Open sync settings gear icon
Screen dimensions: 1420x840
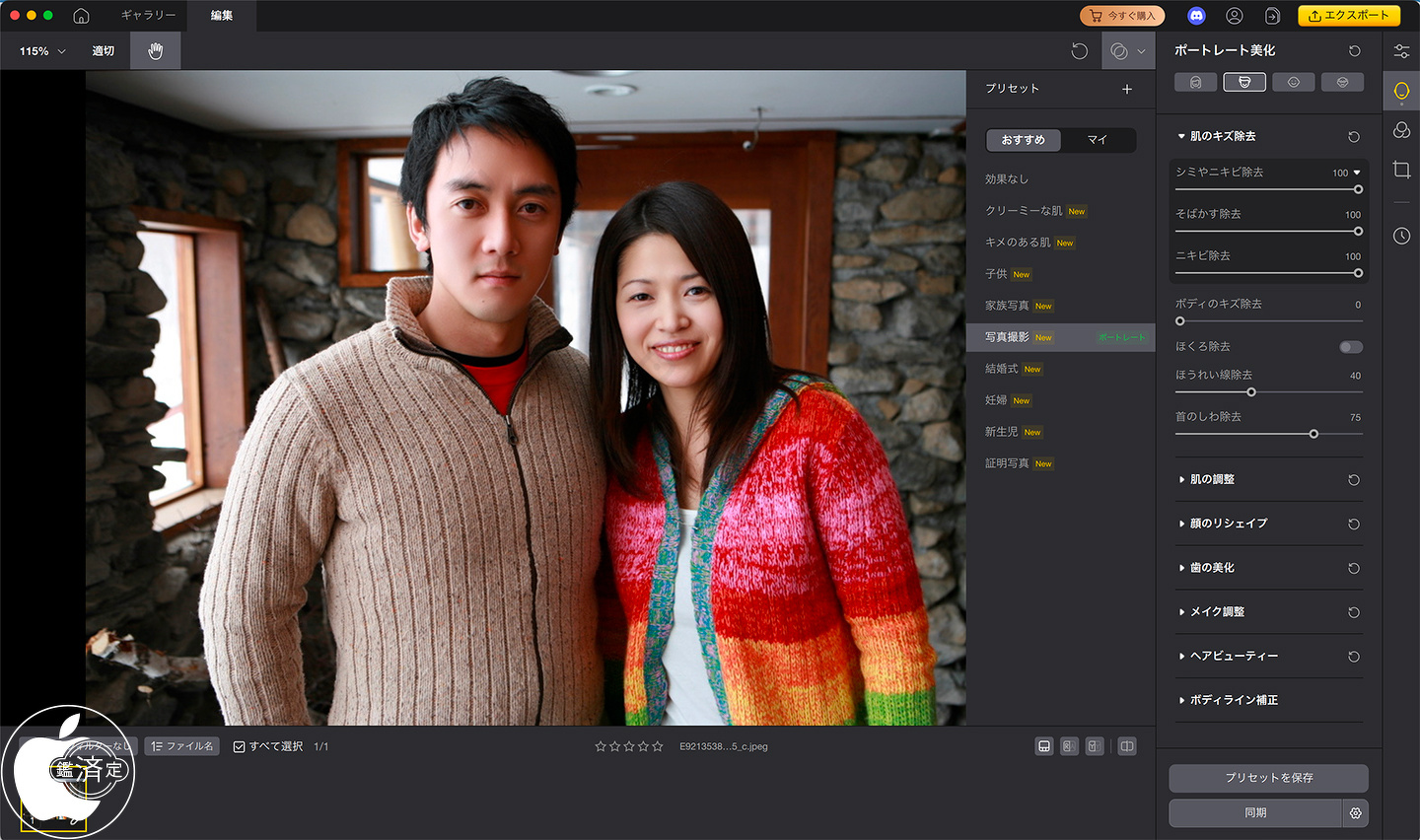(x=1356, y=813)
